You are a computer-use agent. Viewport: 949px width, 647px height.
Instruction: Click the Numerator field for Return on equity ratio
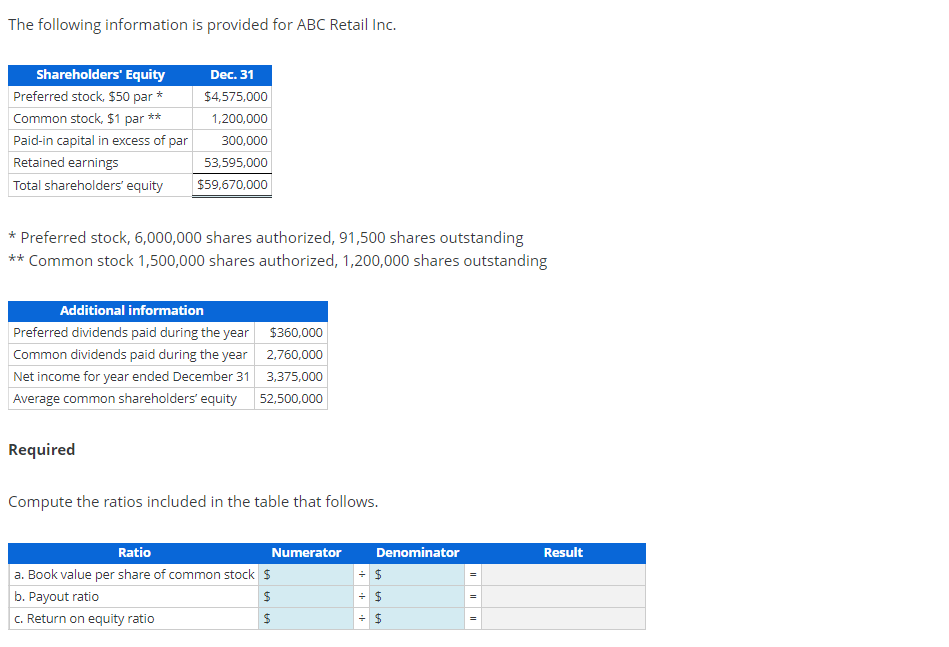point(310,618)
